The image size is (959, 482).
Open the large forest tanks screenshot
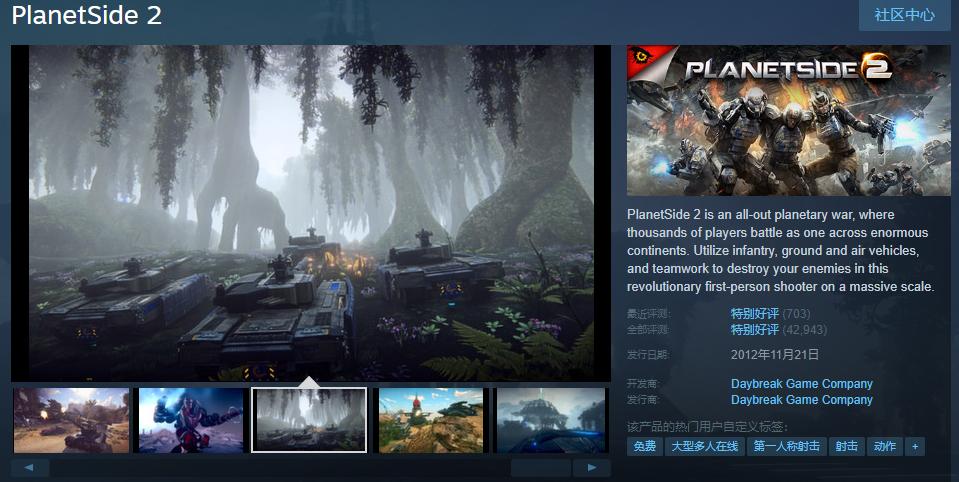[310, 212]
